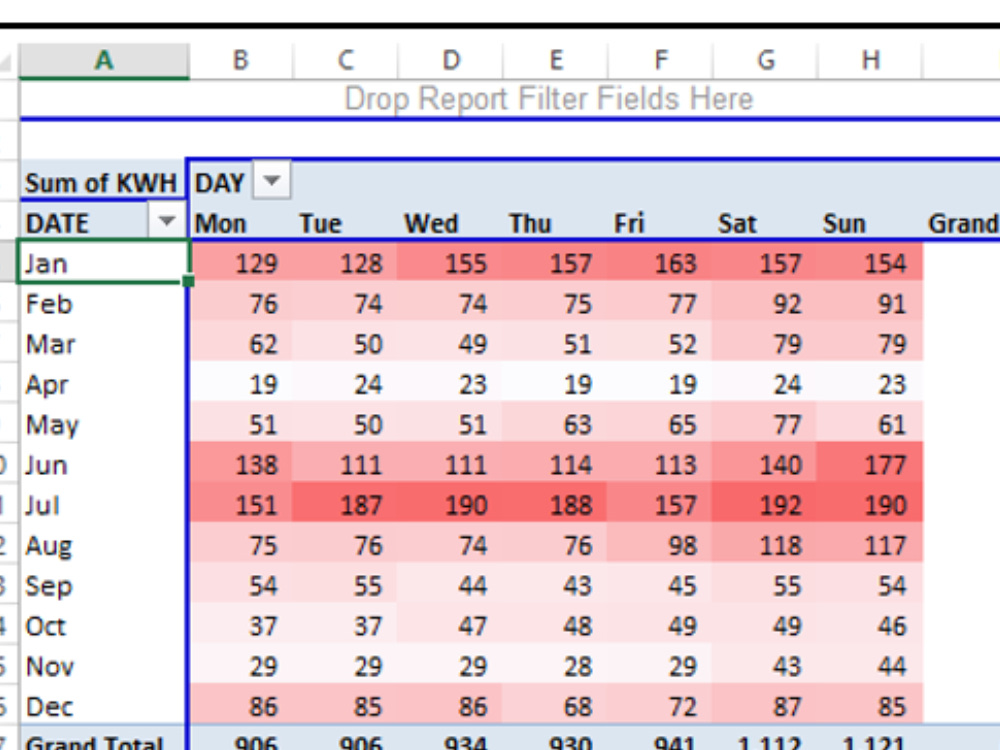Select column H header
The height and width of the screenshot is (750, 1000).
[x=871, y=61]
